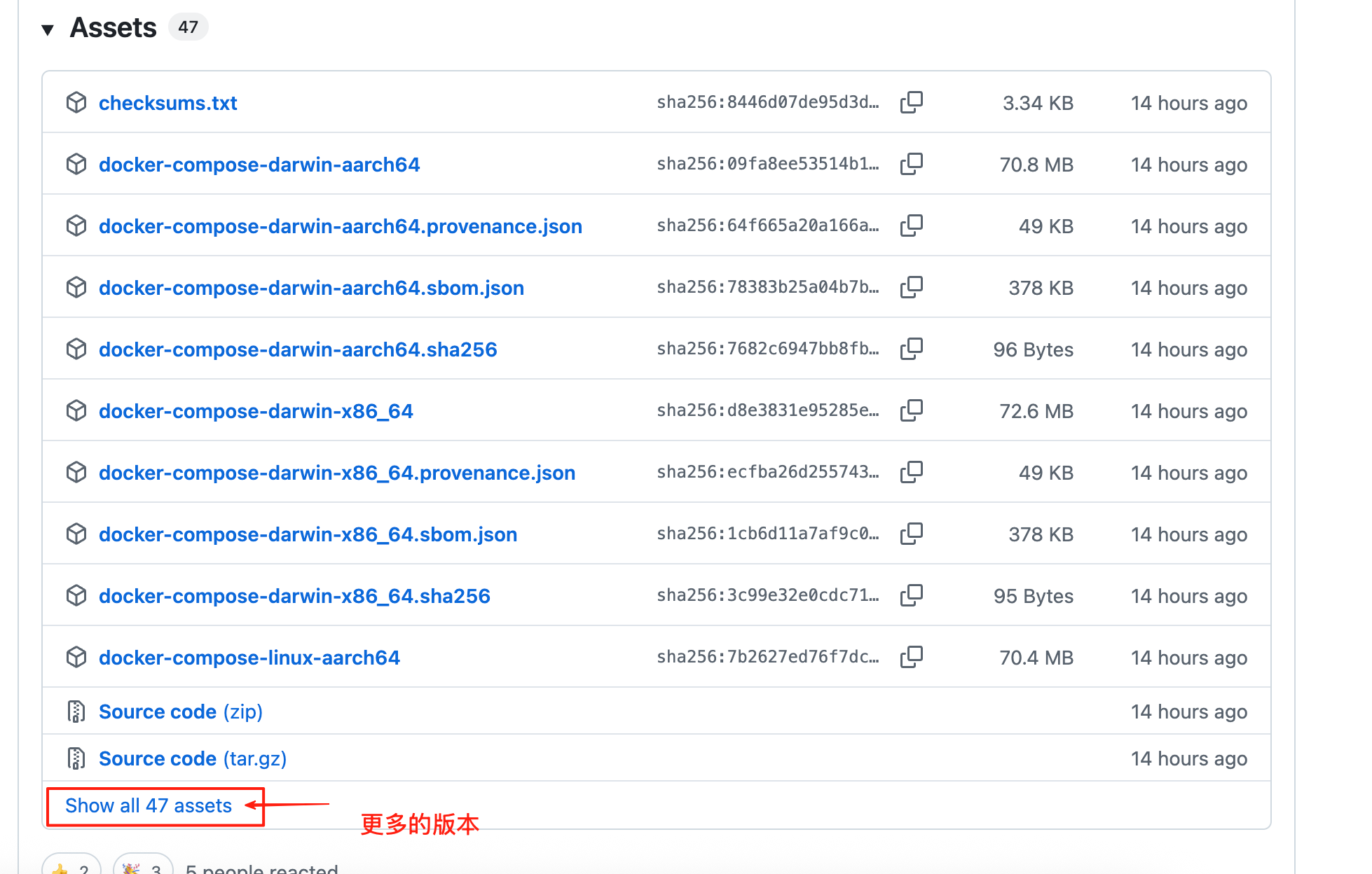The width and height of the screenshot is (1372, 874).
Task: Open docker-compose-darwin-x86_64.sbom.json link
Action: point(308,534)
